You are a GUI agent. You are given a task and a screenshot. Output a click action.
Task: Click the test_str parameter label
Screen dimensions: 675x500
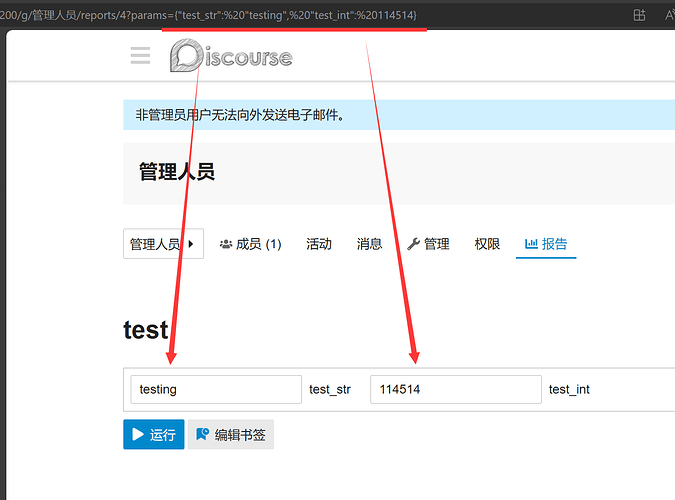[330, 389]
